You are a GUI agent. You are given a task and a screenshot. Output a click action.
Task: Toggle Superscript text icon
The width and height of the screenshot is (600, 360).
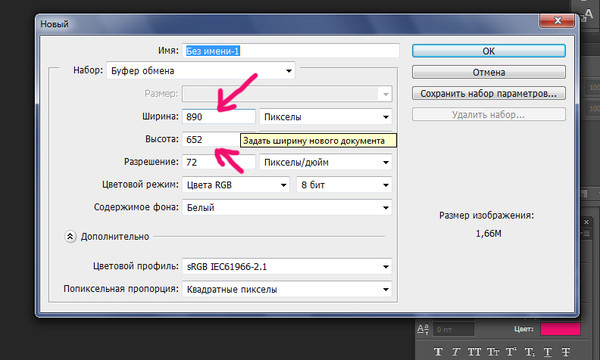pos(511,352)
